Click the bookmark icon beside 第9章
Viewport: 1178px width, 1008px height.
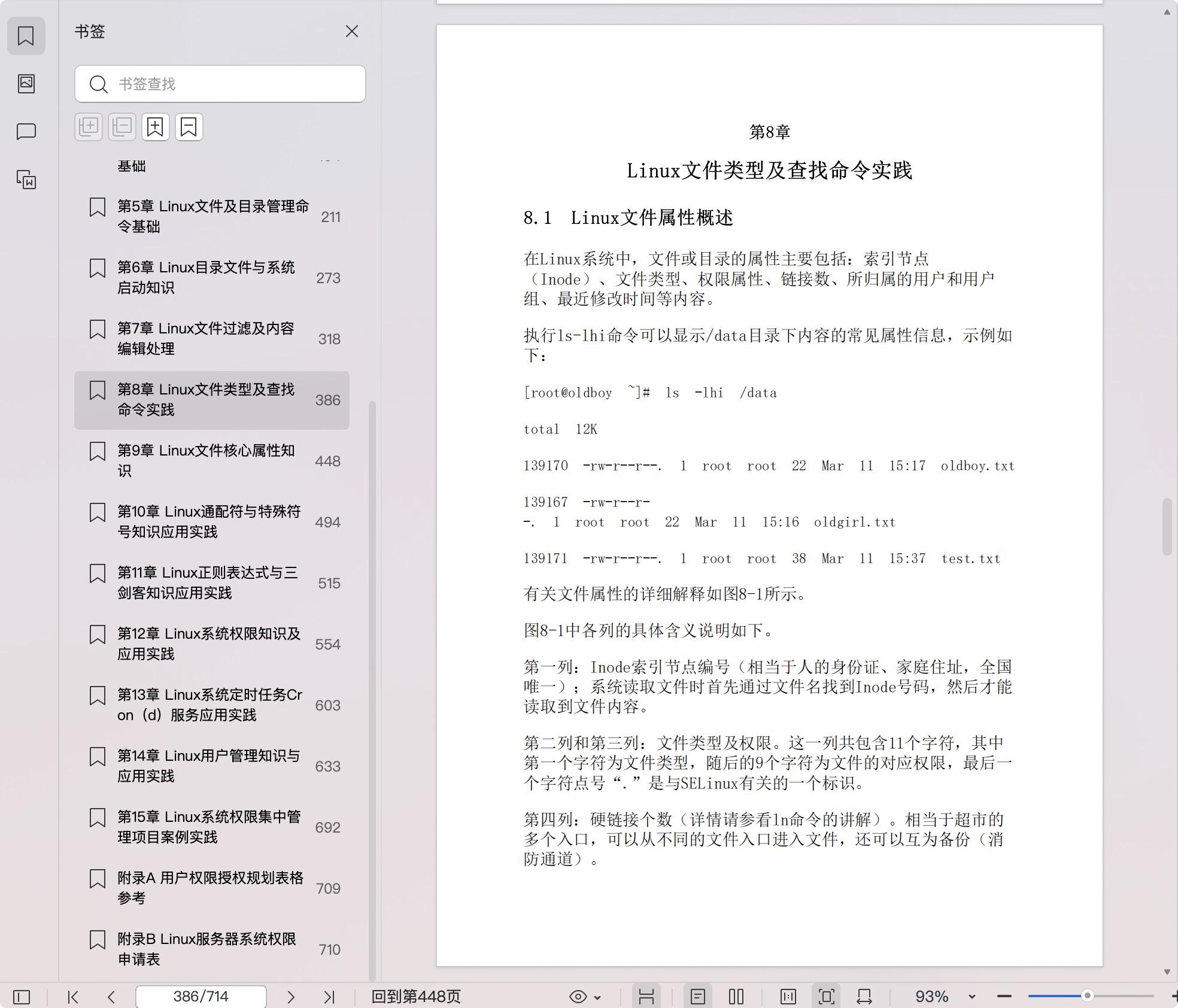98,451
